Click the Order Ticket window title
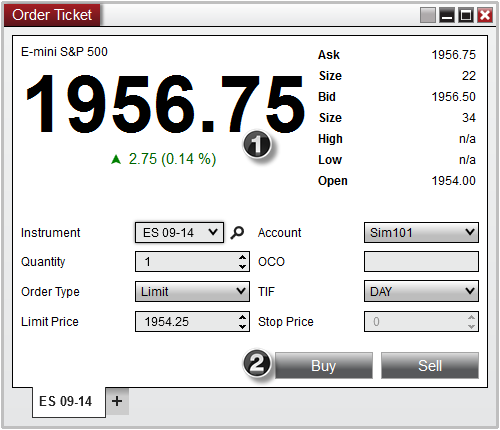This screenshot has height=430, width=500. coord(52,15)
